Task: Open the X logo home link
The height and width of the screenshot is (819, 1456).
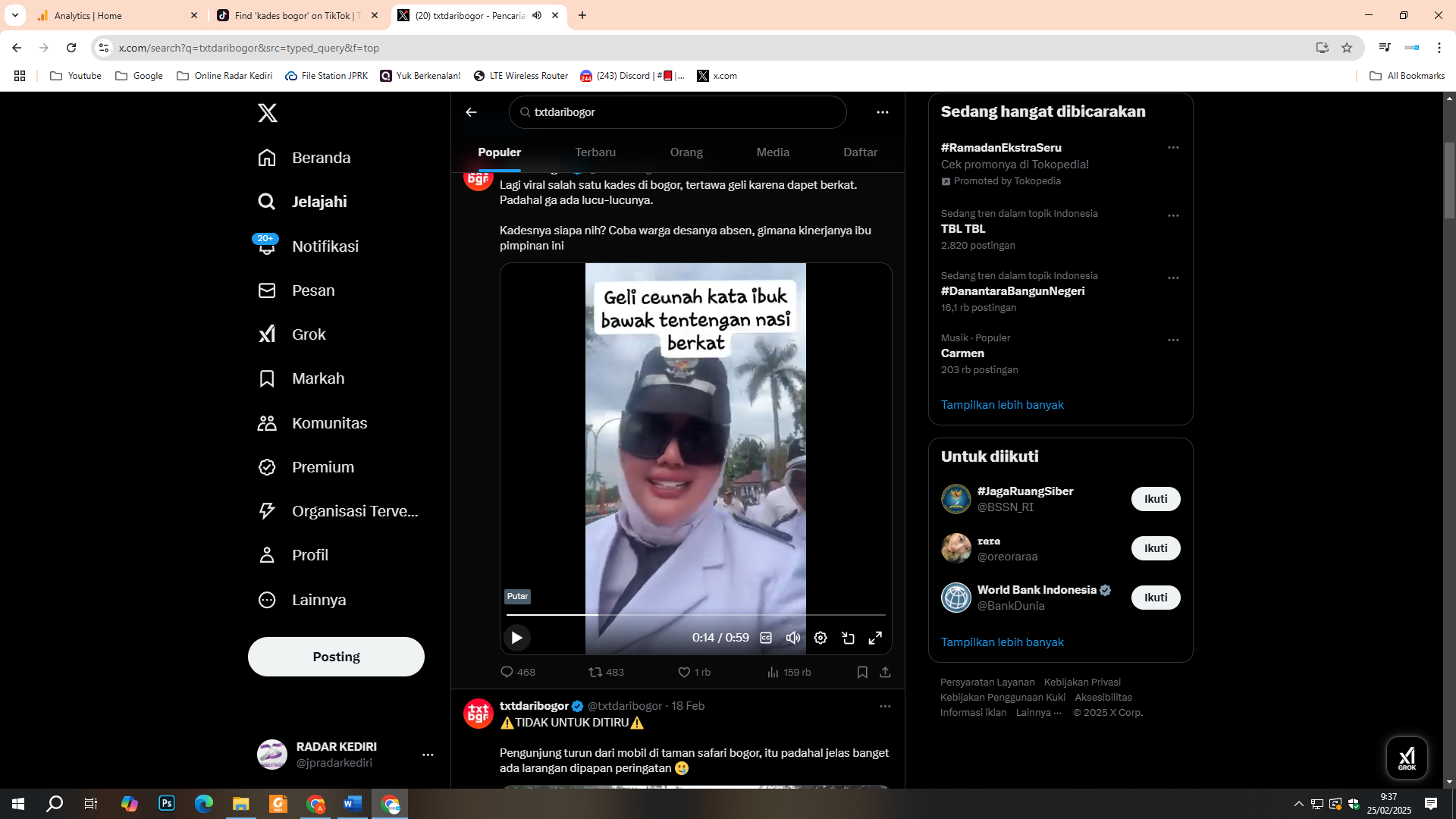Action: 267,113
